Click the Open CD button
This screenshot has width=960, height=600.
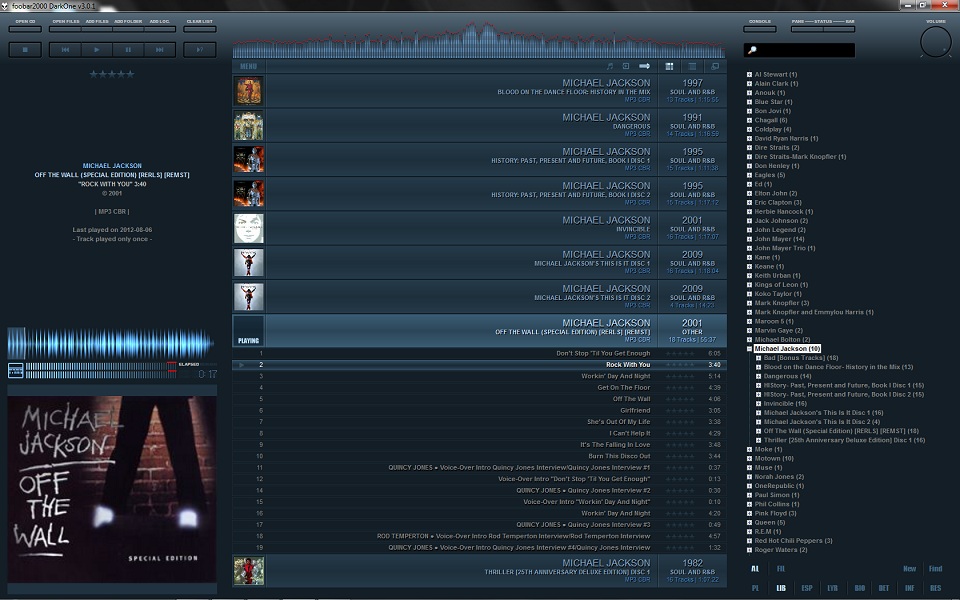pyautogui.click(x=25, y=28)
